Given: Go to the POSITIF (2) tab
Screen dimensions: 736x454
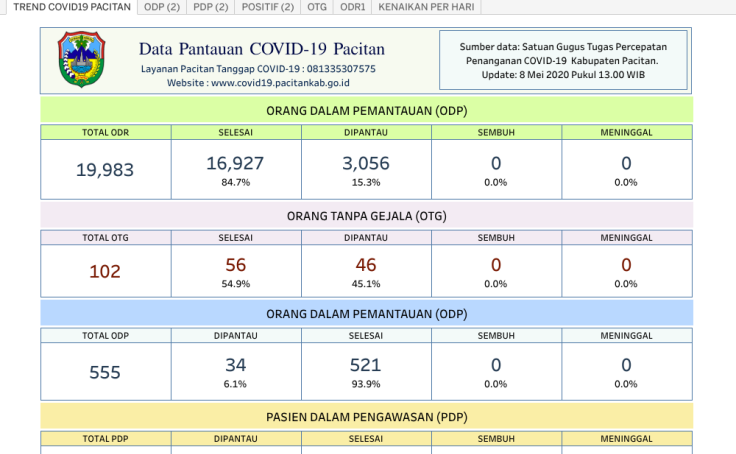Looking at the screenshot, I should (268, 7).
